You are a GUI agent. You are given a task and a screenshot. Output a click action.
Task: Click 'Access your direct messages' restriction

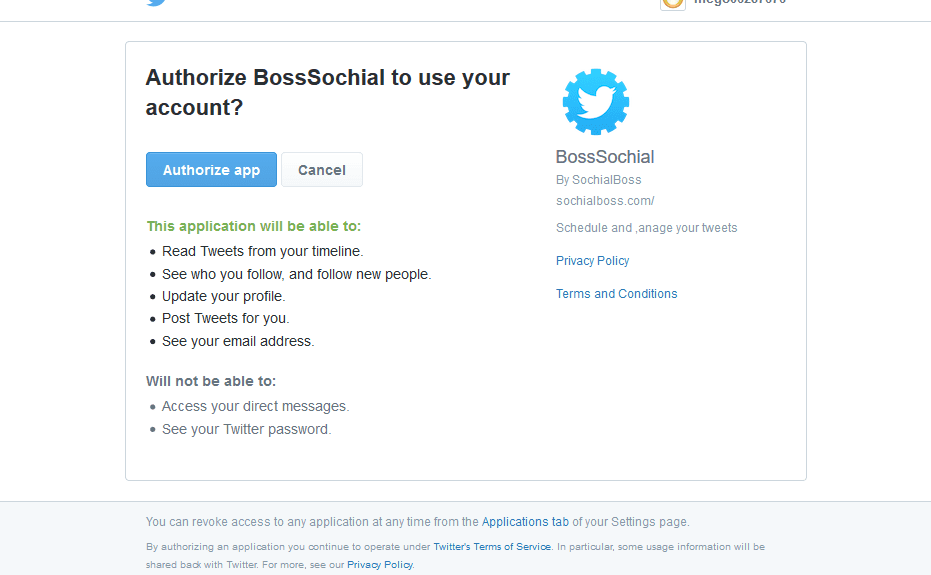[255, 407]
